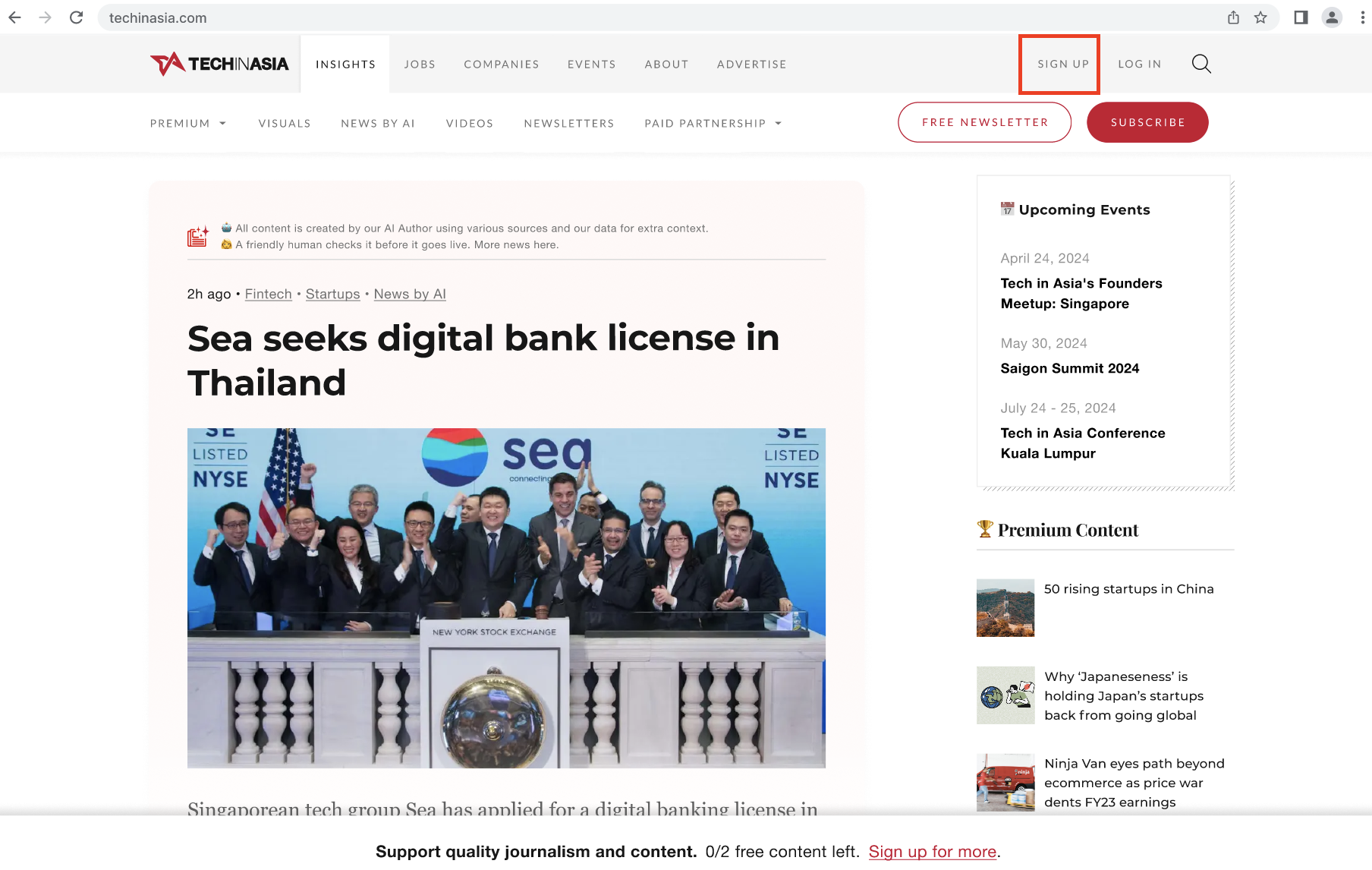The width and height of the screenshot is (1372, 870).
Task: Open News by AI in subnav
Action: (378, 123)
